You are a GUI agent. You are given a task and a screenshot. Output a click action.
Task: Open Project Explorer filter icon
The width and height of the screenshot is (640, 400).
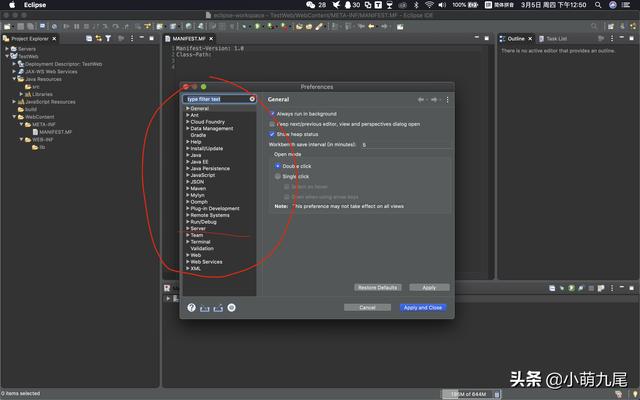108,38
